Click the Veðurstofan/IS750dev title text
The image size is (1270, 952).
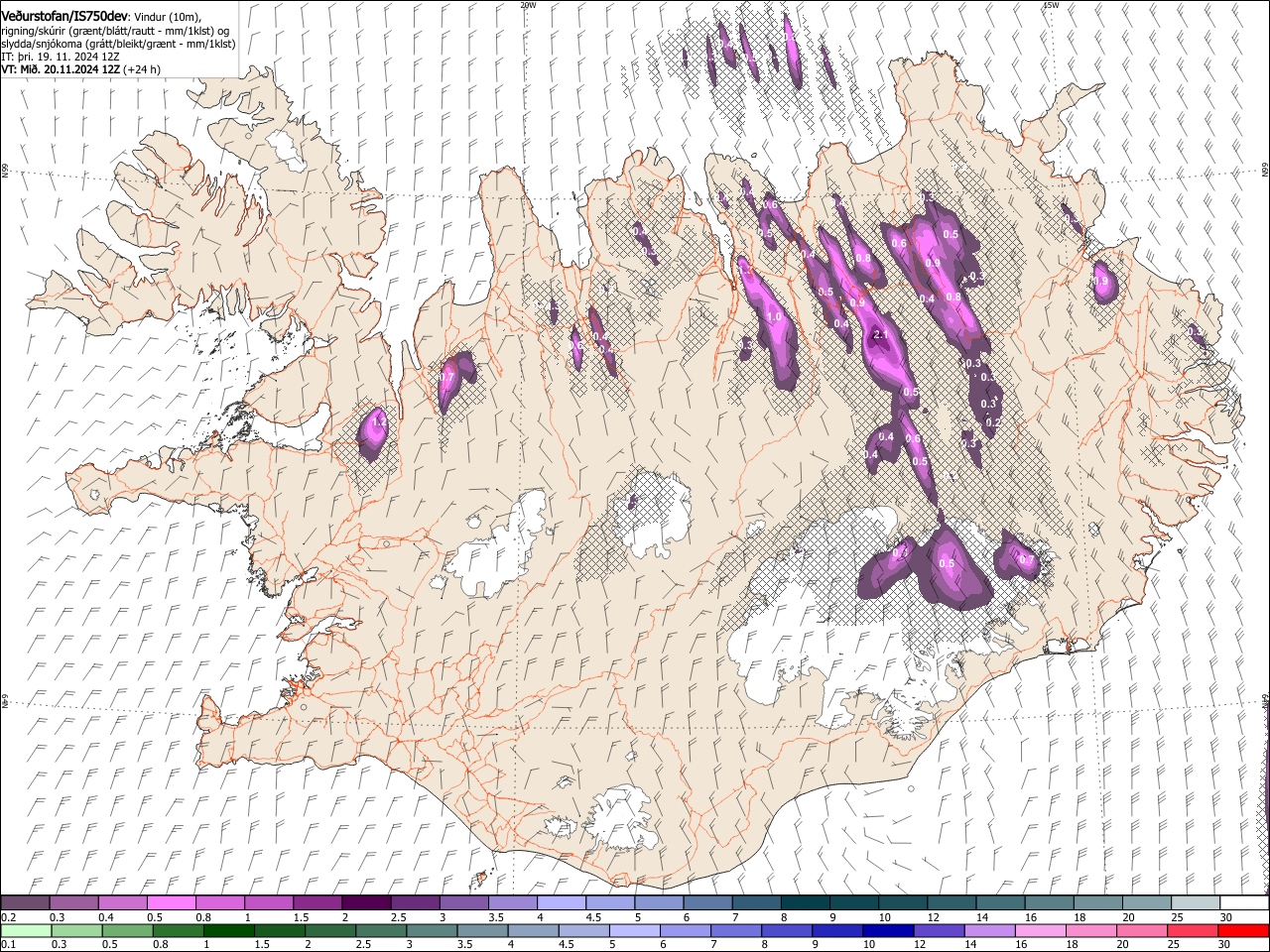point(64,17)
